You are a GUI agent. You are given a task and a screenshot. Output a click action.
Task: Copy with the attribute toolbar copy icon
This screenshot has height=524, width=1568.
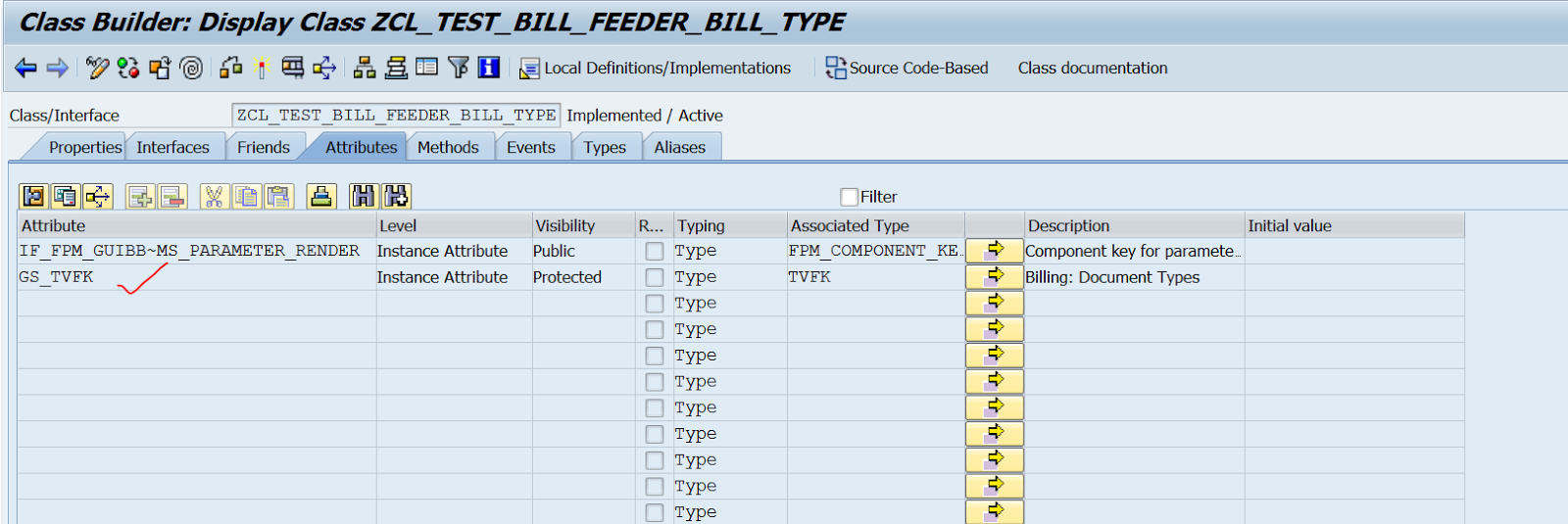pyautogui.click(x=247, y=197)
